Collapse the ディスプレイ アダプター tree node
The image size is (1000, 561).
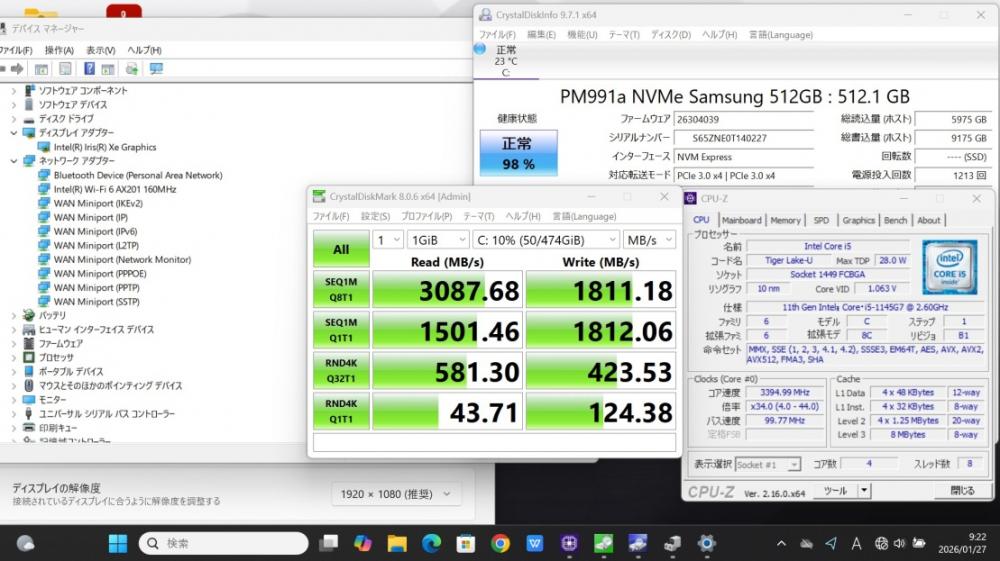(x=14, y=133)
